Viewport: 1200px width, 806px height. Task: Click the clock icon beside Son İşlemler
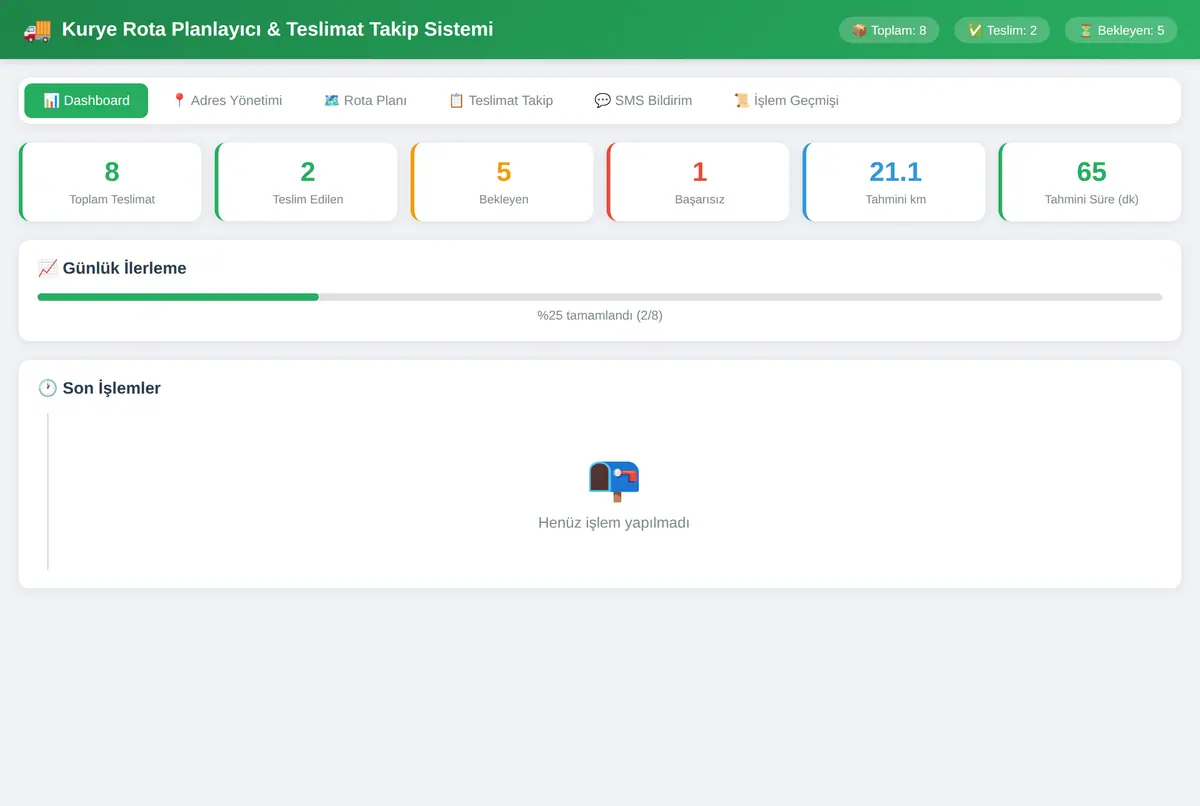point(47,388)
